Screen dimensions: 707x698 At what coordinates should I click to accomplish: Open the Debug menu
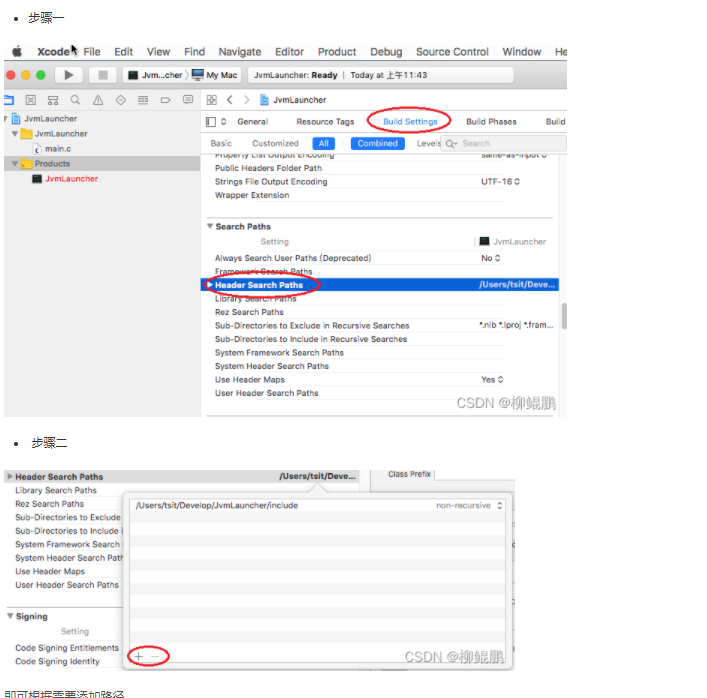pos(386,52)
